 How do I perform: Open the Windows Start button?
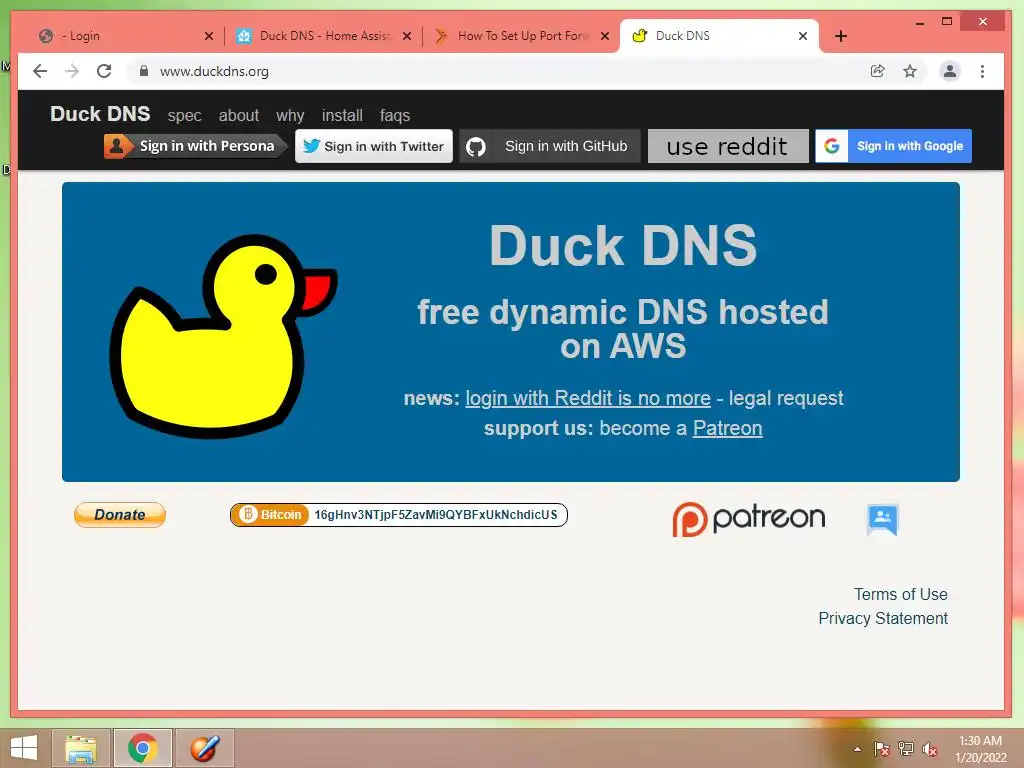pos(24,748)
